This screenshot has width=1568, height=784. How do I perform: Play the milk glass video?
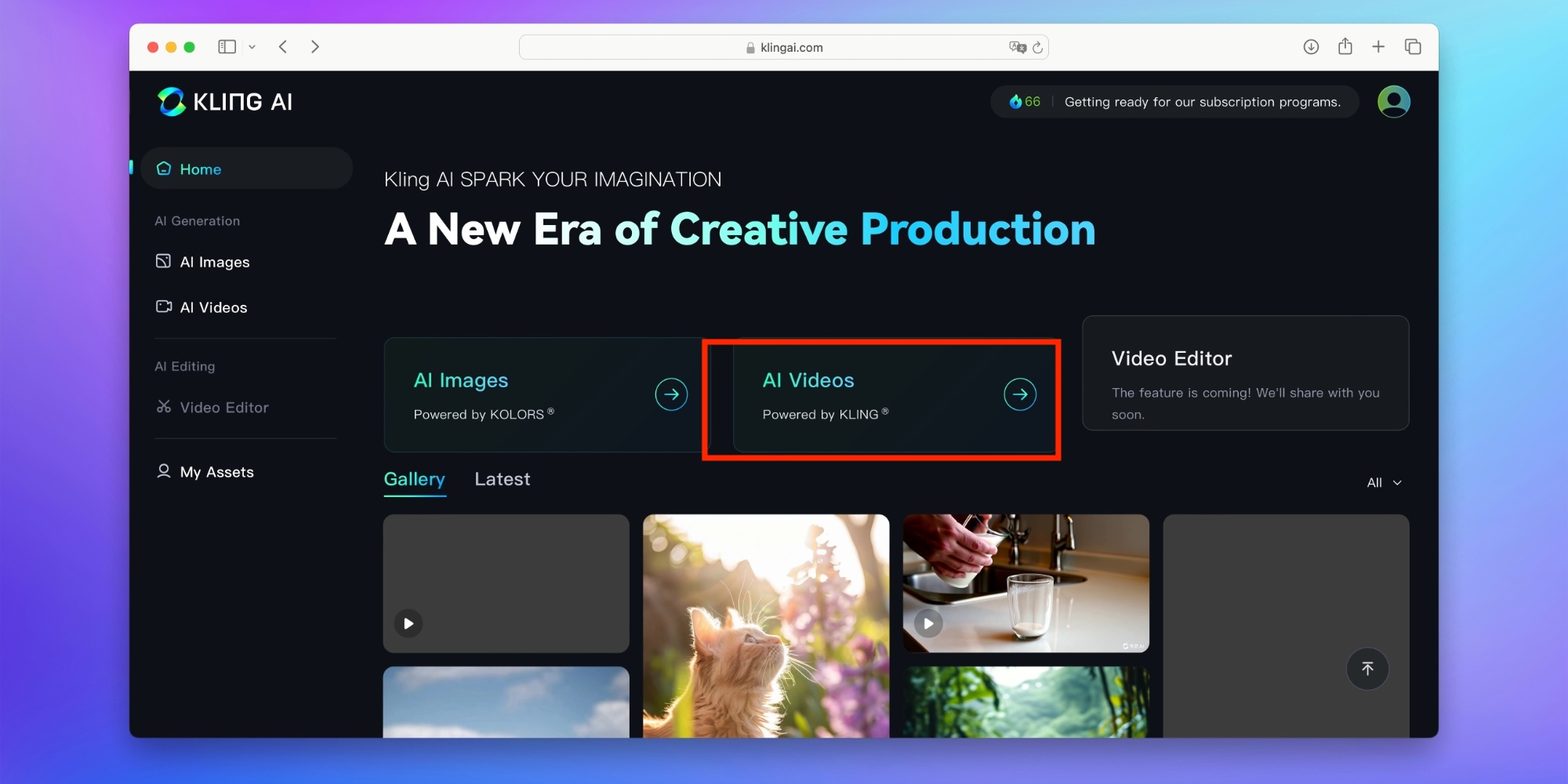click(x=928, y=624)
